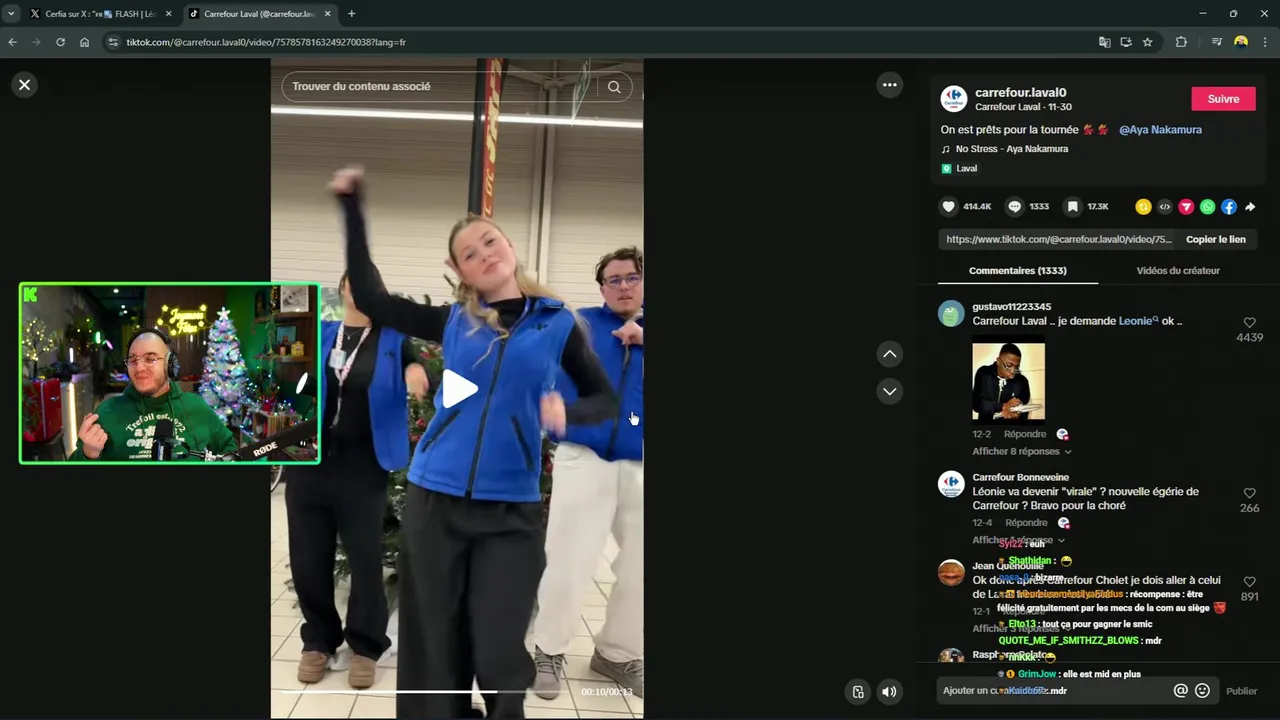View site information icon in the address bar

coord(113,42)
